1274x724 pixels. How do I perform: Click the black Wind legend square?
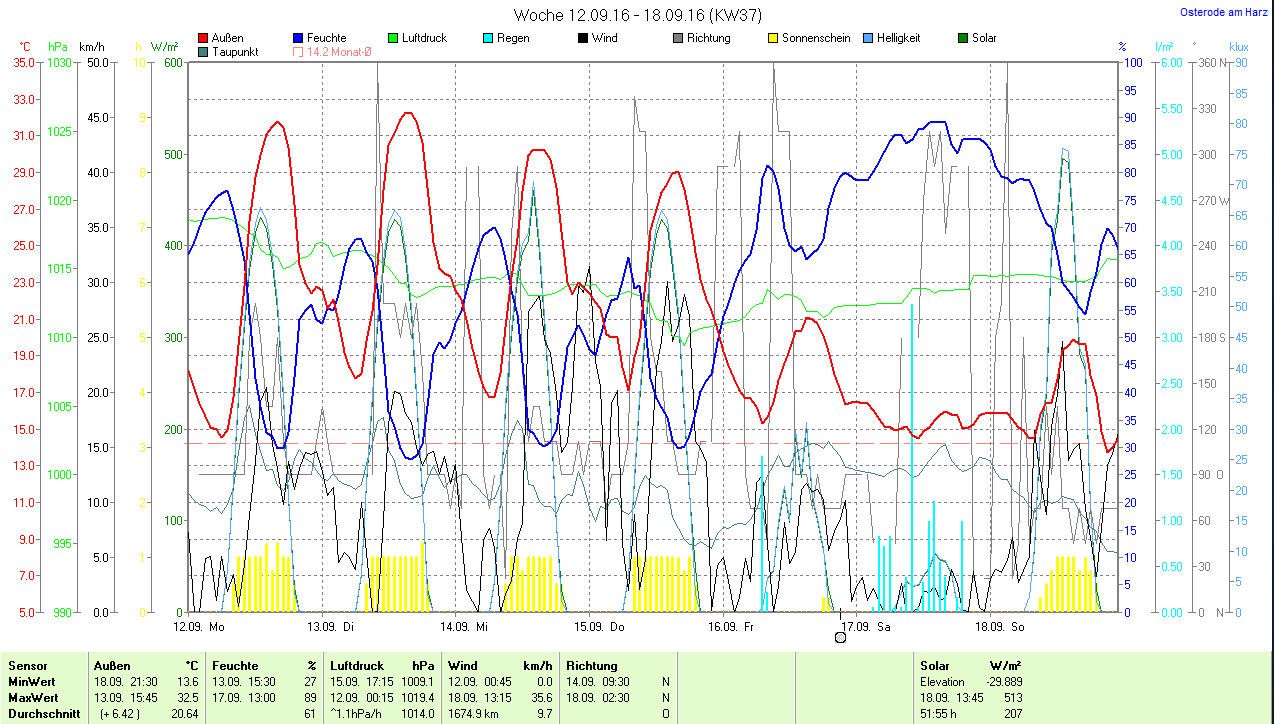(582, 39)
